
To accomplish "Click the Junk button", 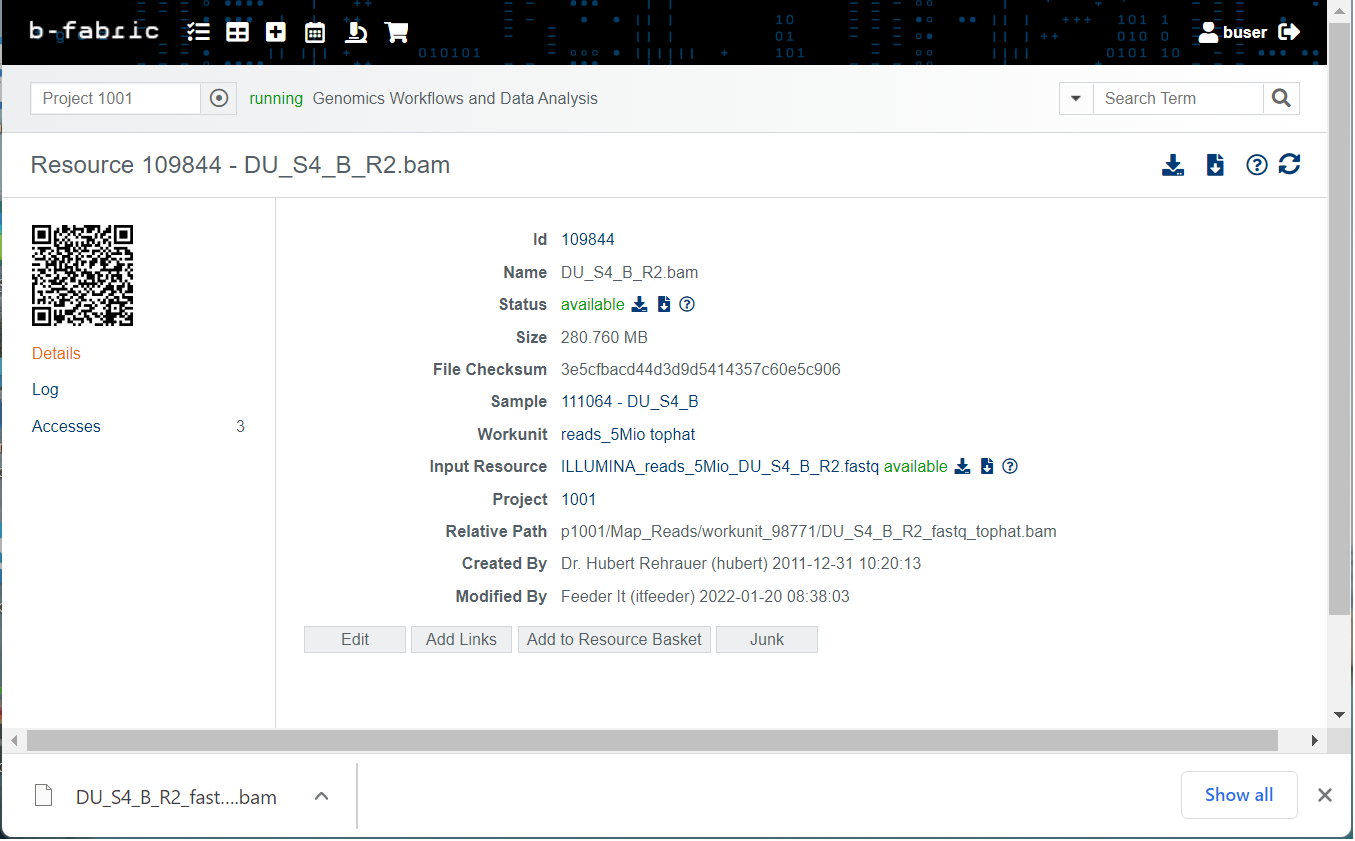I will point(767,639).
